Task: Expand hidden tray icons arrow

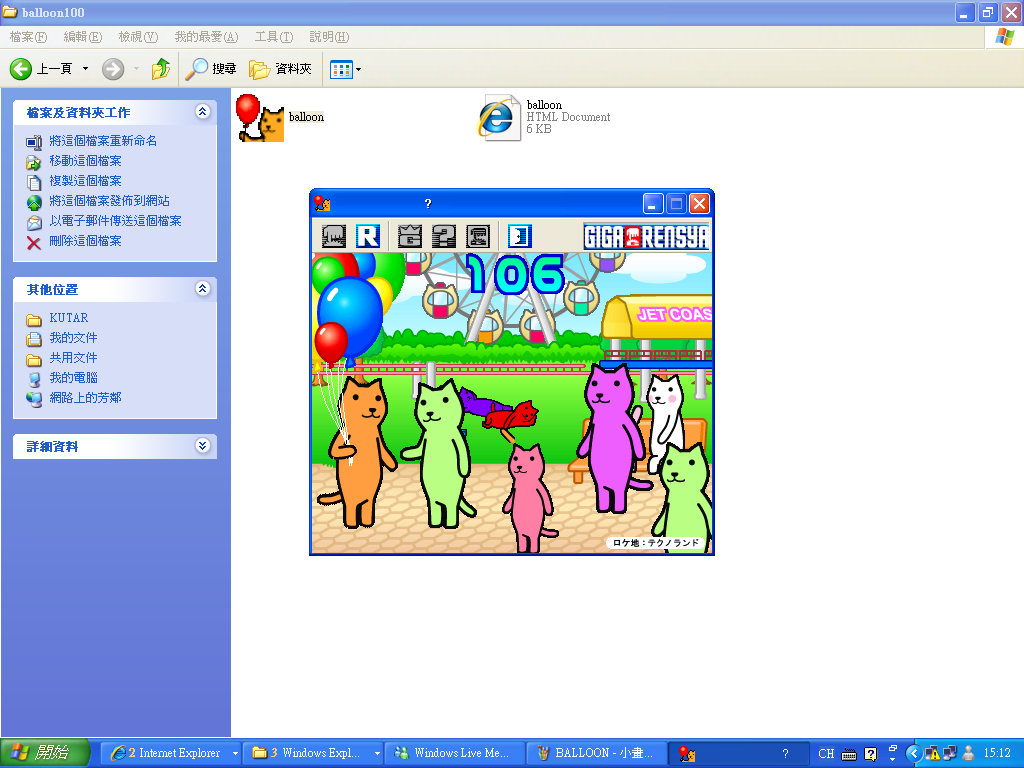Action: point(914,754)
